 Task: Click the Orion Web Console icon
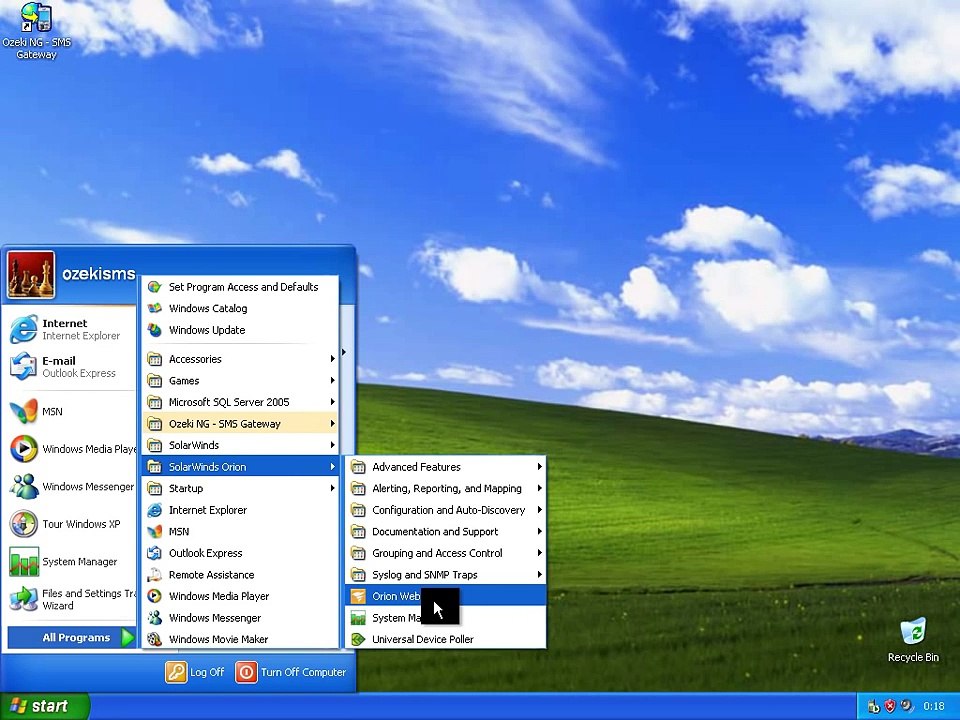[358, 596]
